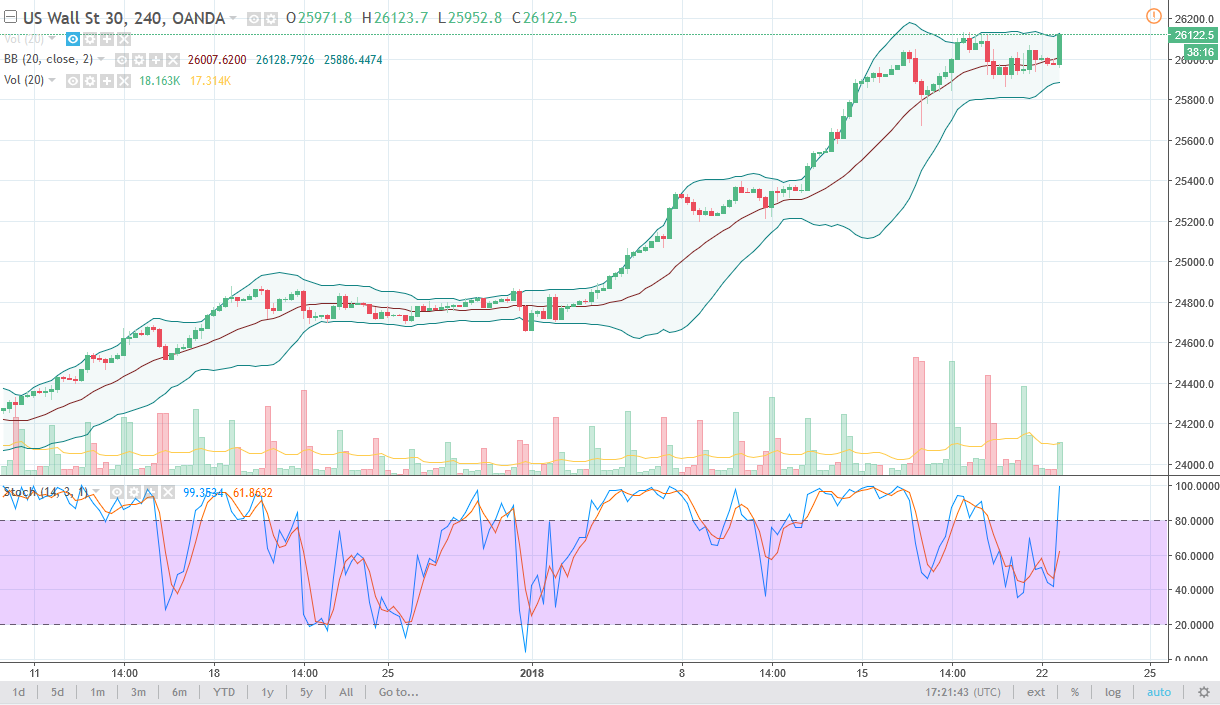Remove the faded Vol (20) indicator with X
Image resolution: width=1220 pixels, height=705 pixels.
point(124,39)
